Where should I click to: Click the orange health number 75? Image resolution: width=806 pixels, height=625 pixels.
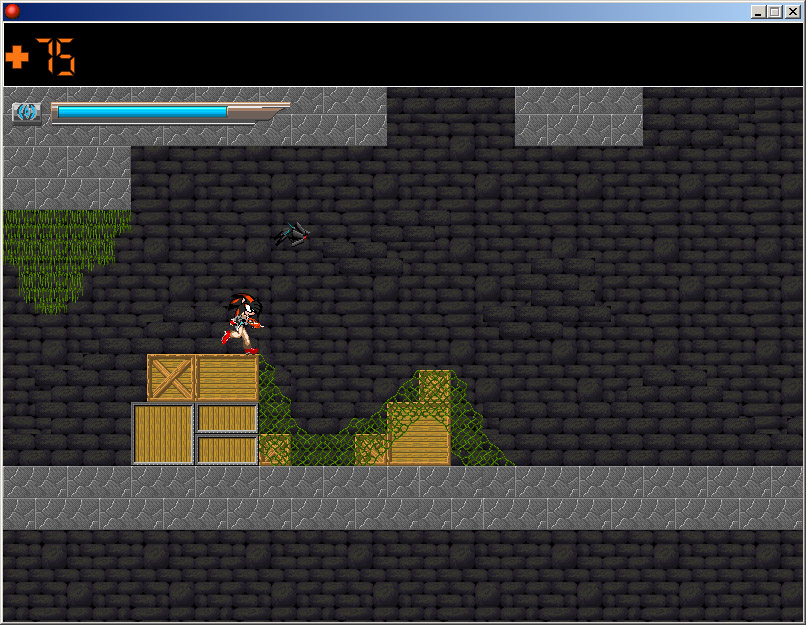(x=56, y=57)
